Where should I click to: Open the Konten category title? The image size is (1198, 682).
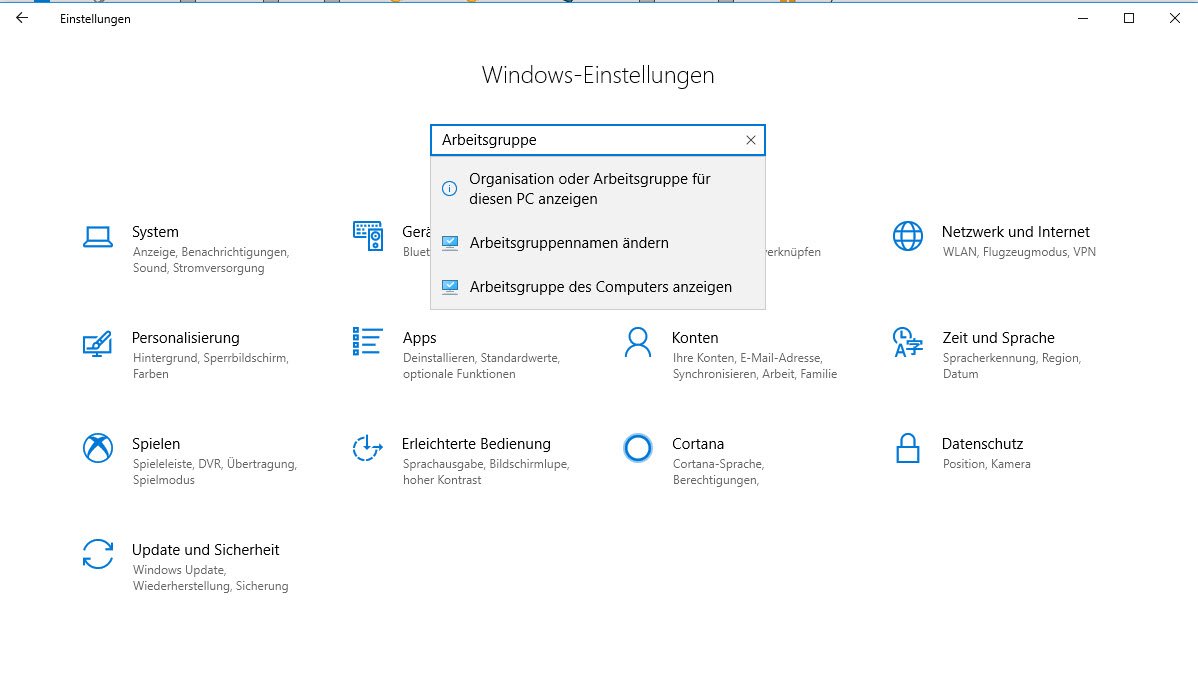695,338
